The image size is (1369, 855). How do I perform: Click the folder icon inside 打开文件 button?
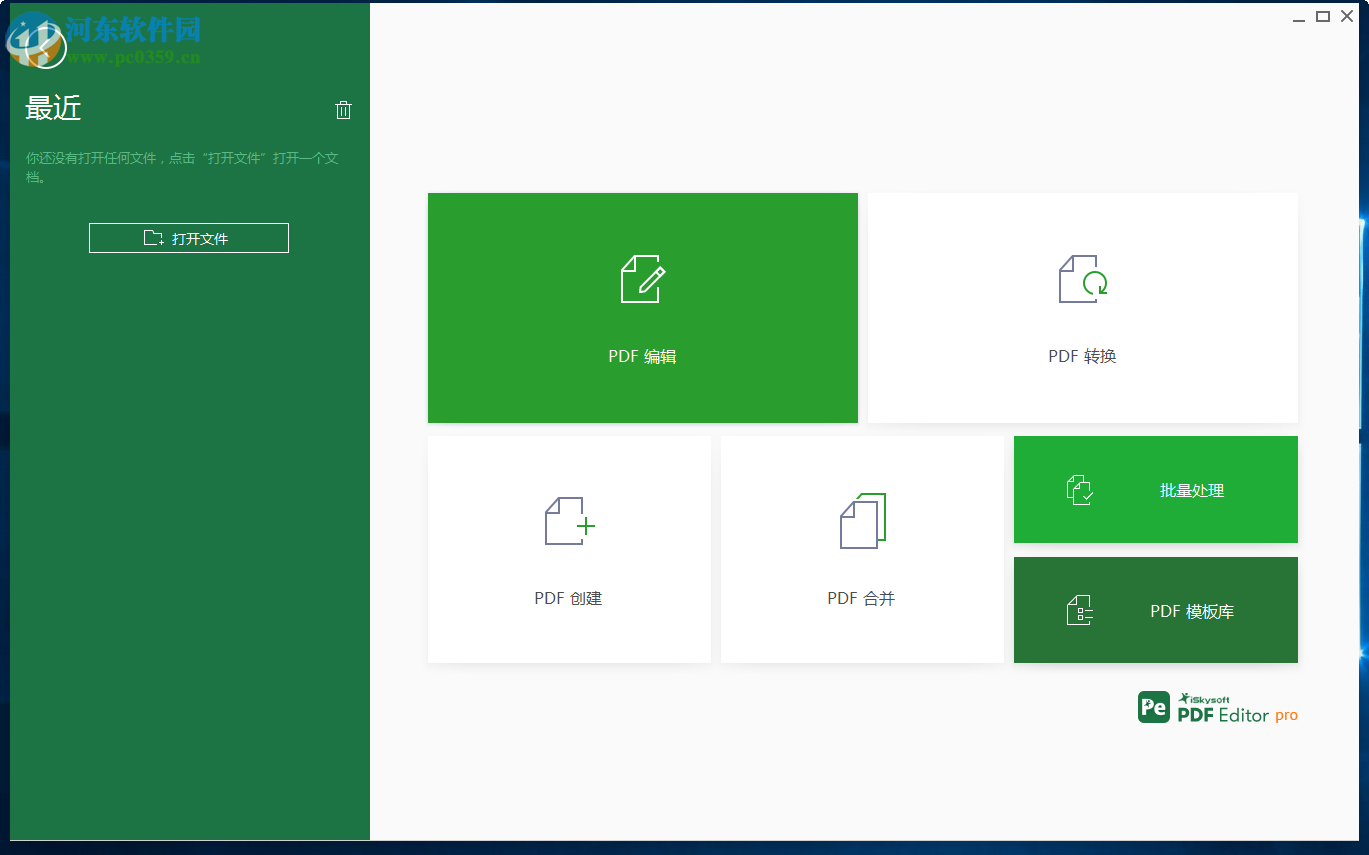coord(153,237)
